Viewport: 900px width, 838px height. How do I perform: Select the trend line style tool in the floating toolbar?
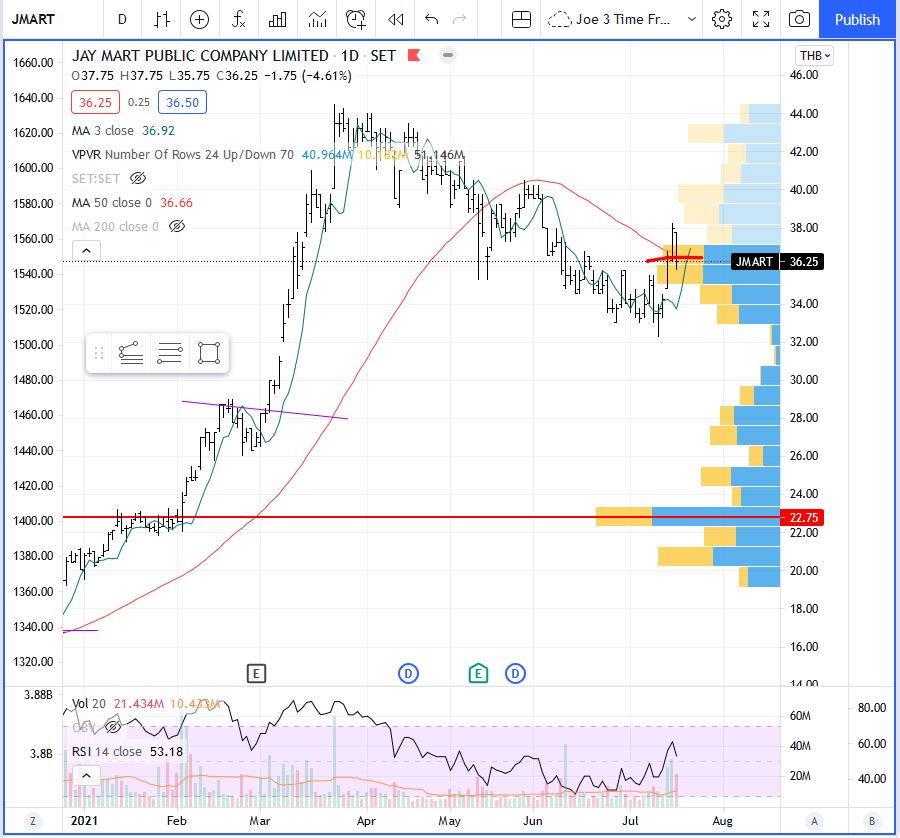[131, 353]
